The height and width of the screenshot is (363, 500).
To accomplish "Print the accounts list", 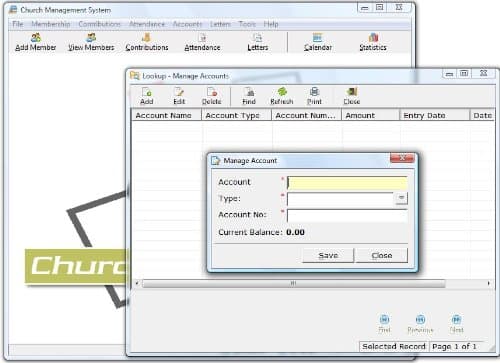I will 314,96.
